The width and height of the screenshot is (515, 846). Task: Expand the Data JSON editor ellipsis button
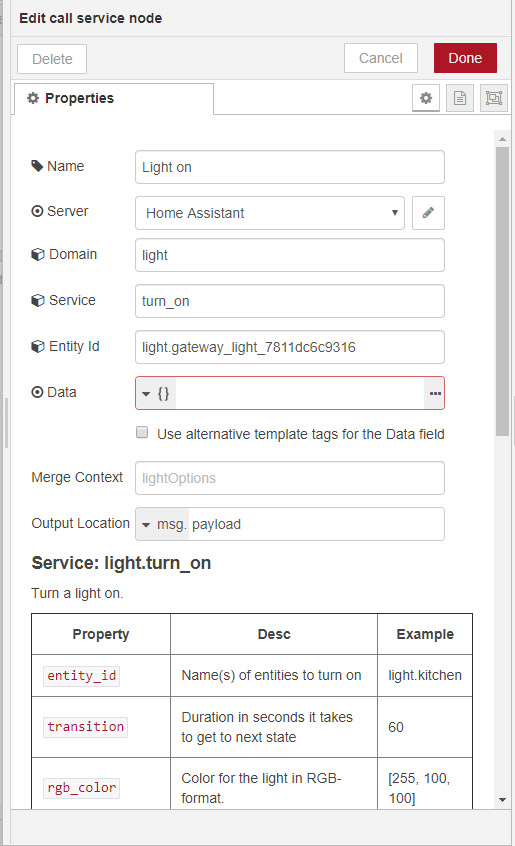click(435, 393)
